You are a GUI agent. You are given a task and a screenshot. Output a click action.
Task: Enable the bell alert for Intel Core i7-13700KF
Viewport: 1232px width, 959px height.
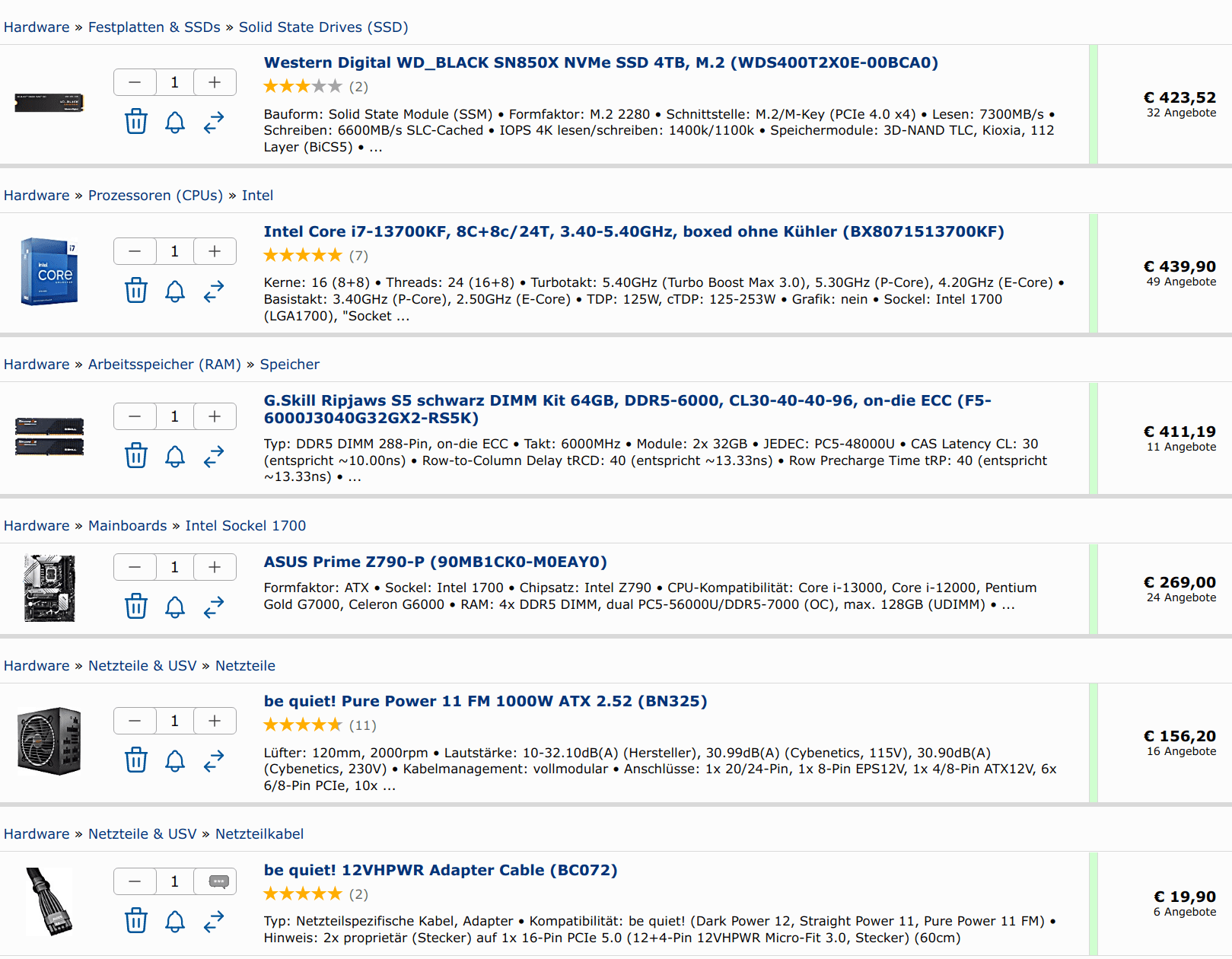coord(175,291)
